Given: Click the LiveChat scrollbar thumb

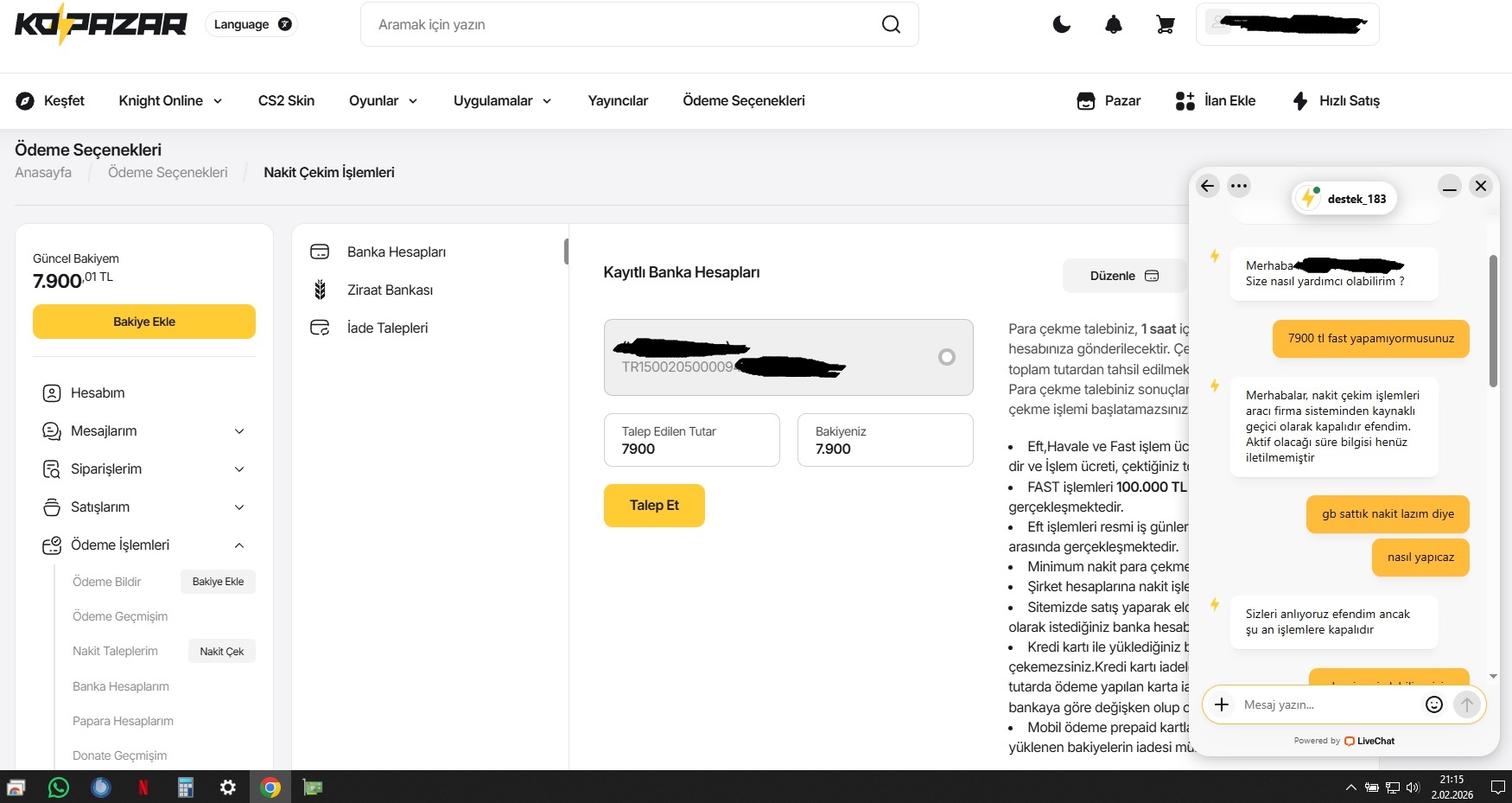Looking at the screenshot, I should pyautogui.click(x=1493, y=322).
